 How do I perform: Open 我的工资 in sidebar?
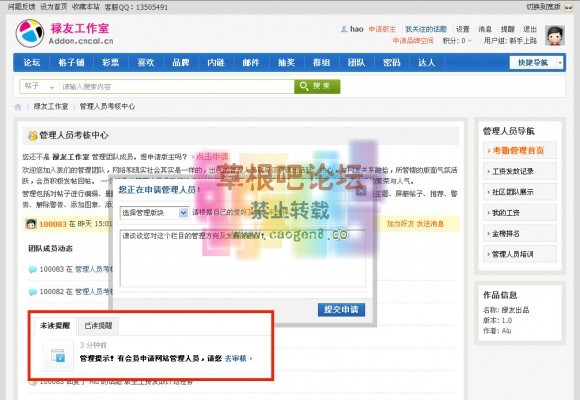520,212
